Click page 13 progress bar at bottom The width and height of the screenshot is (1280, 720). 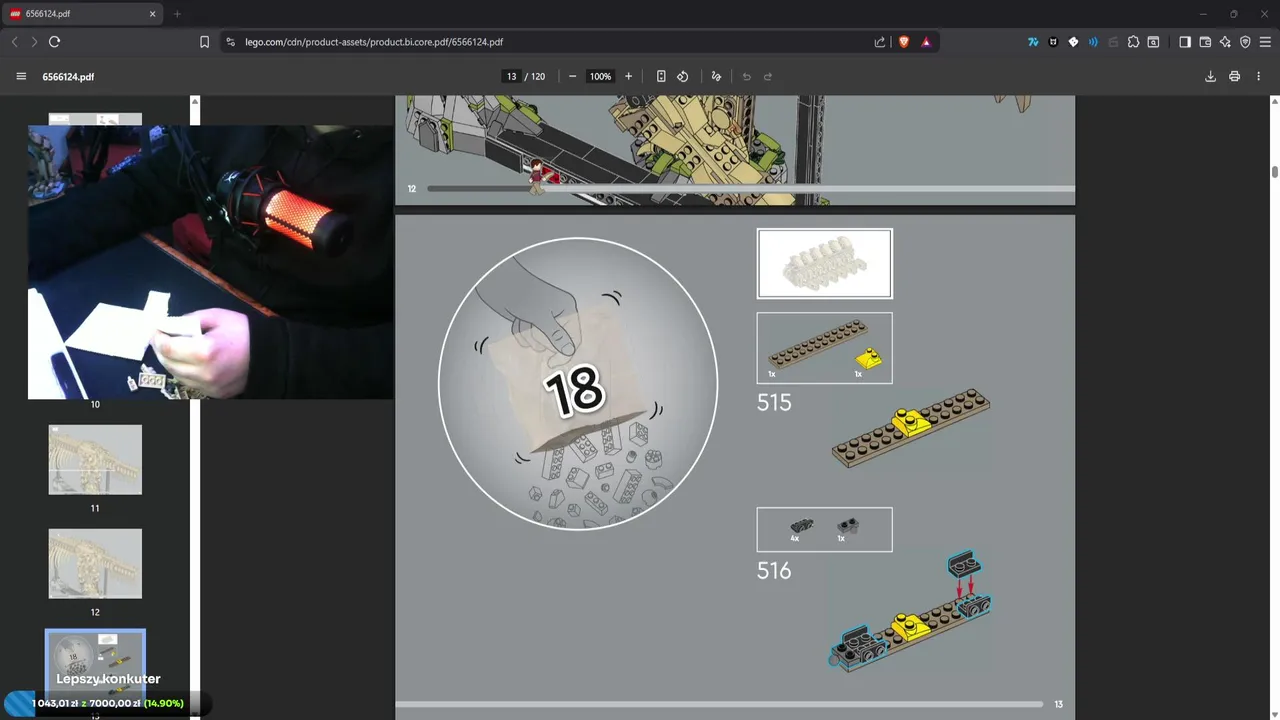720,704
